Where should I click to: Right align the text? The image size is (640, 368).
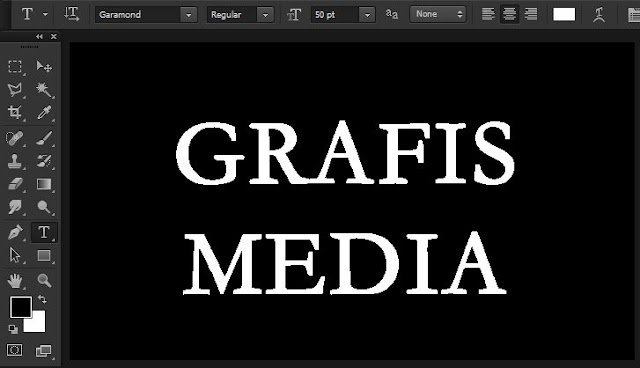coord(531,14)
